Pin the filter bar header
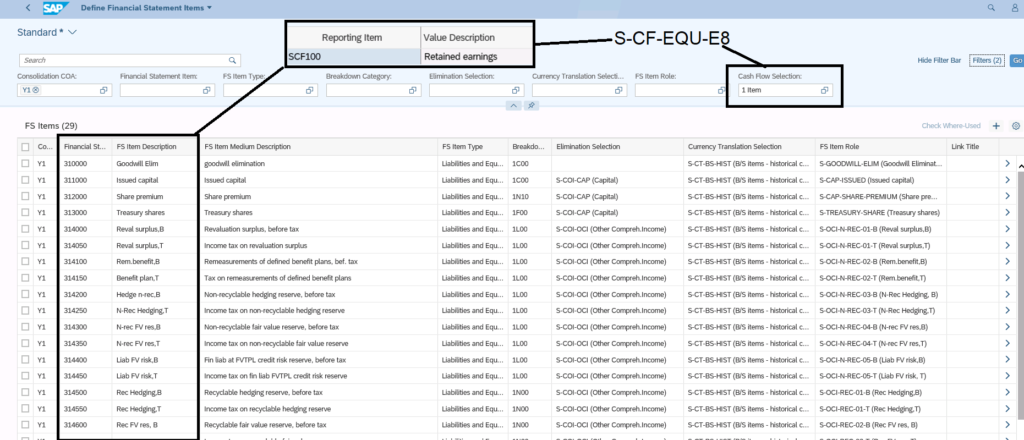1024x440 pixels. [x=532, y=105]
